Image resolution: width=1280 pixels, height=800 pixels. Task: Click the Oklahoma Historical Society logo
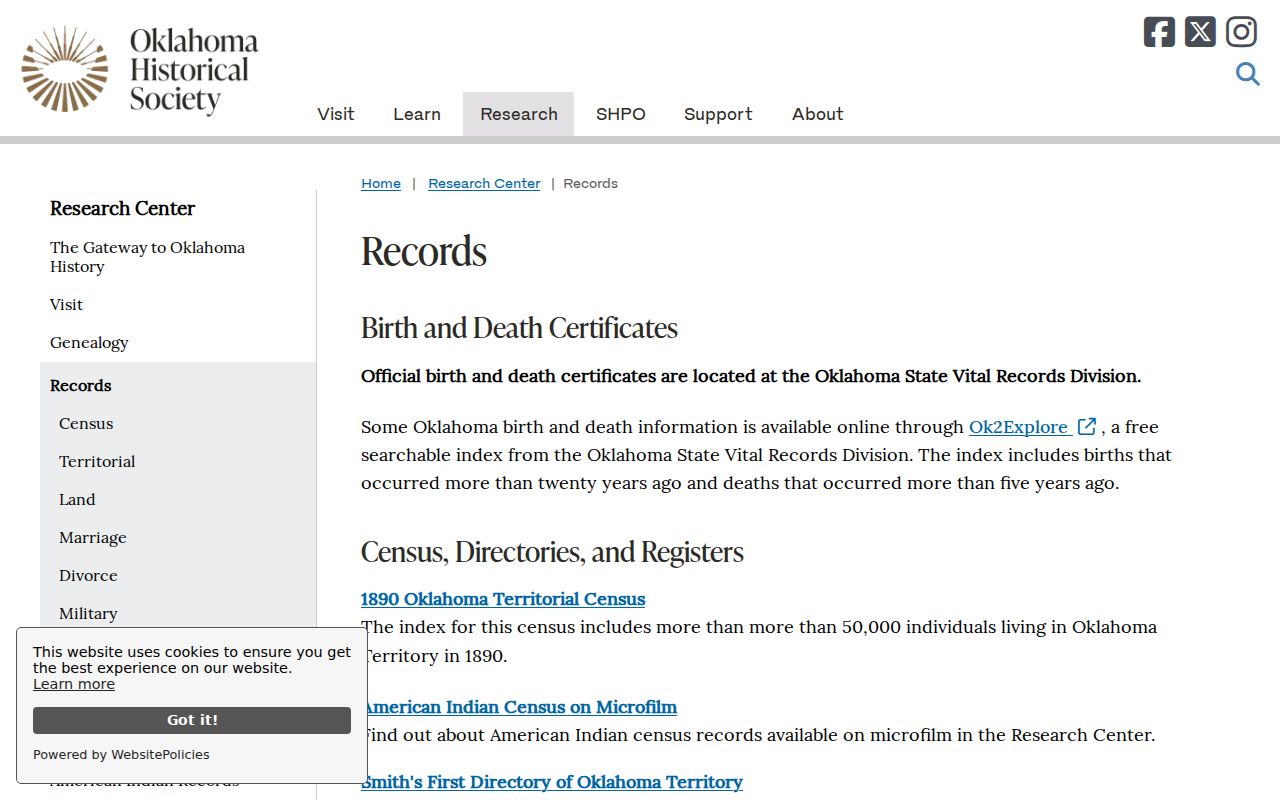[140, 69]
